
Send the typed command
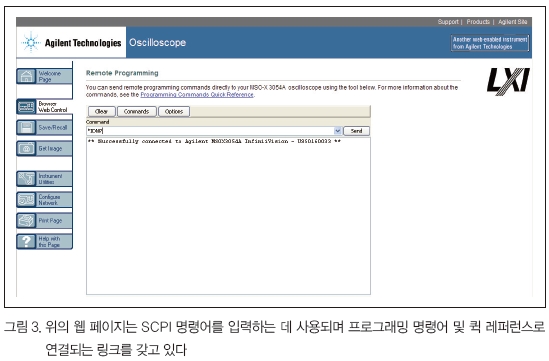pos(356,131)
